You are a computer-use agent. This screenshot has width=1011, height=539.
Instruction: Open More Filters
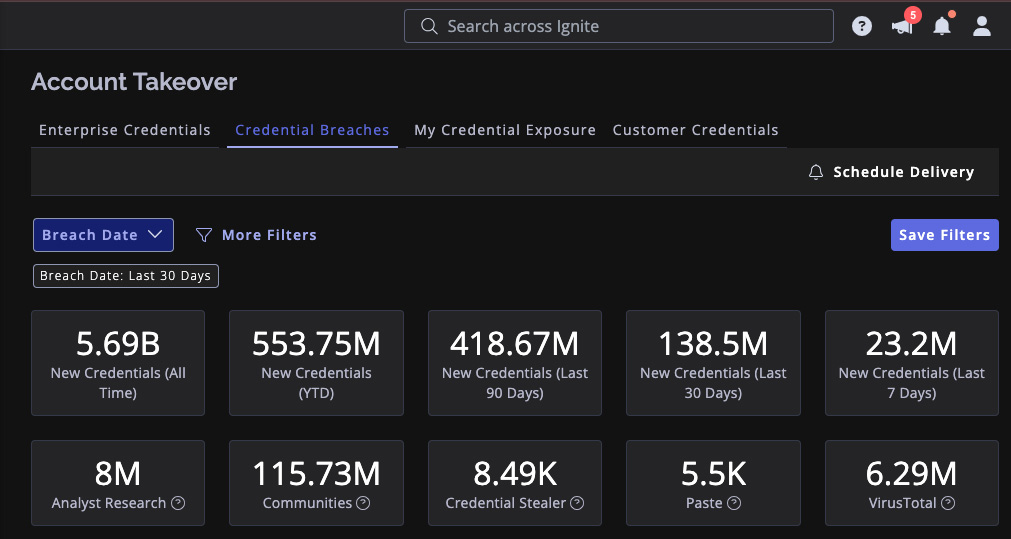[256, 235]
